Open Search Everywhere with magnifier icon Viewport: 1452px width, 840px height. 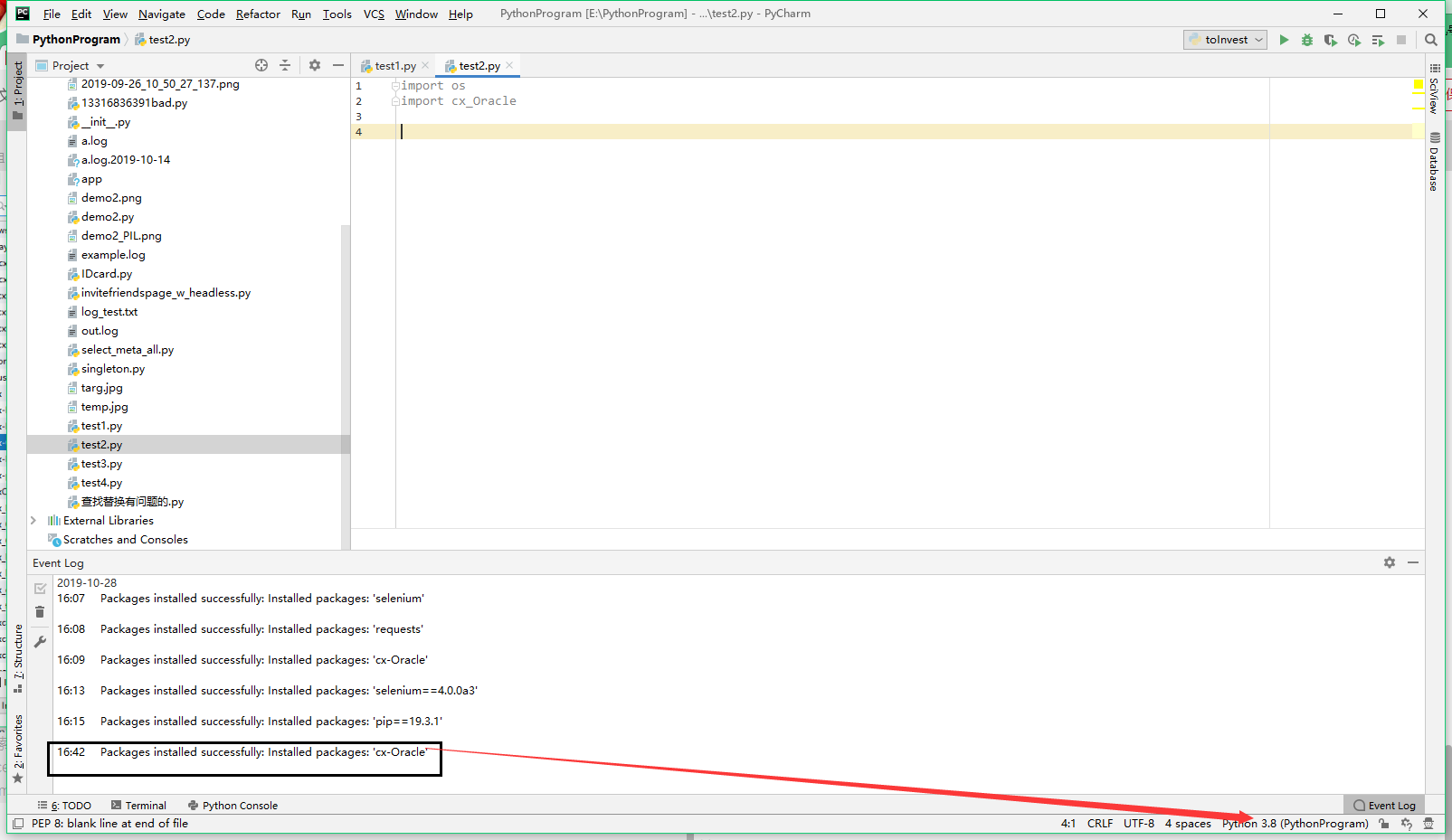(x=1430, y=39)
